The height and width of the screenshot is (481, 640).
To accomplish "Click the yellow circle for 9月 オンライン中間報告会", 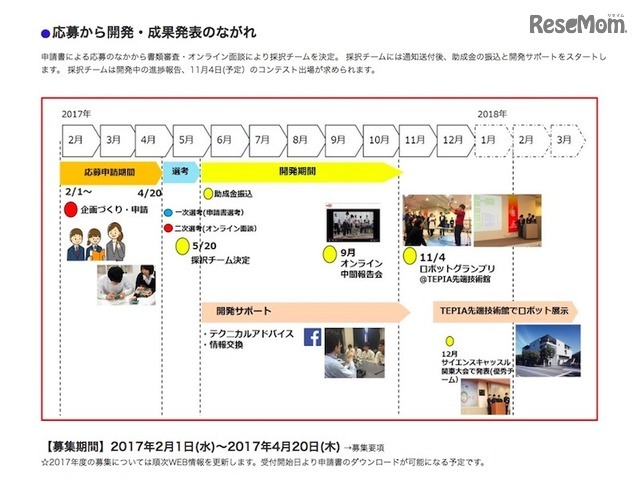I will [328, 254].
